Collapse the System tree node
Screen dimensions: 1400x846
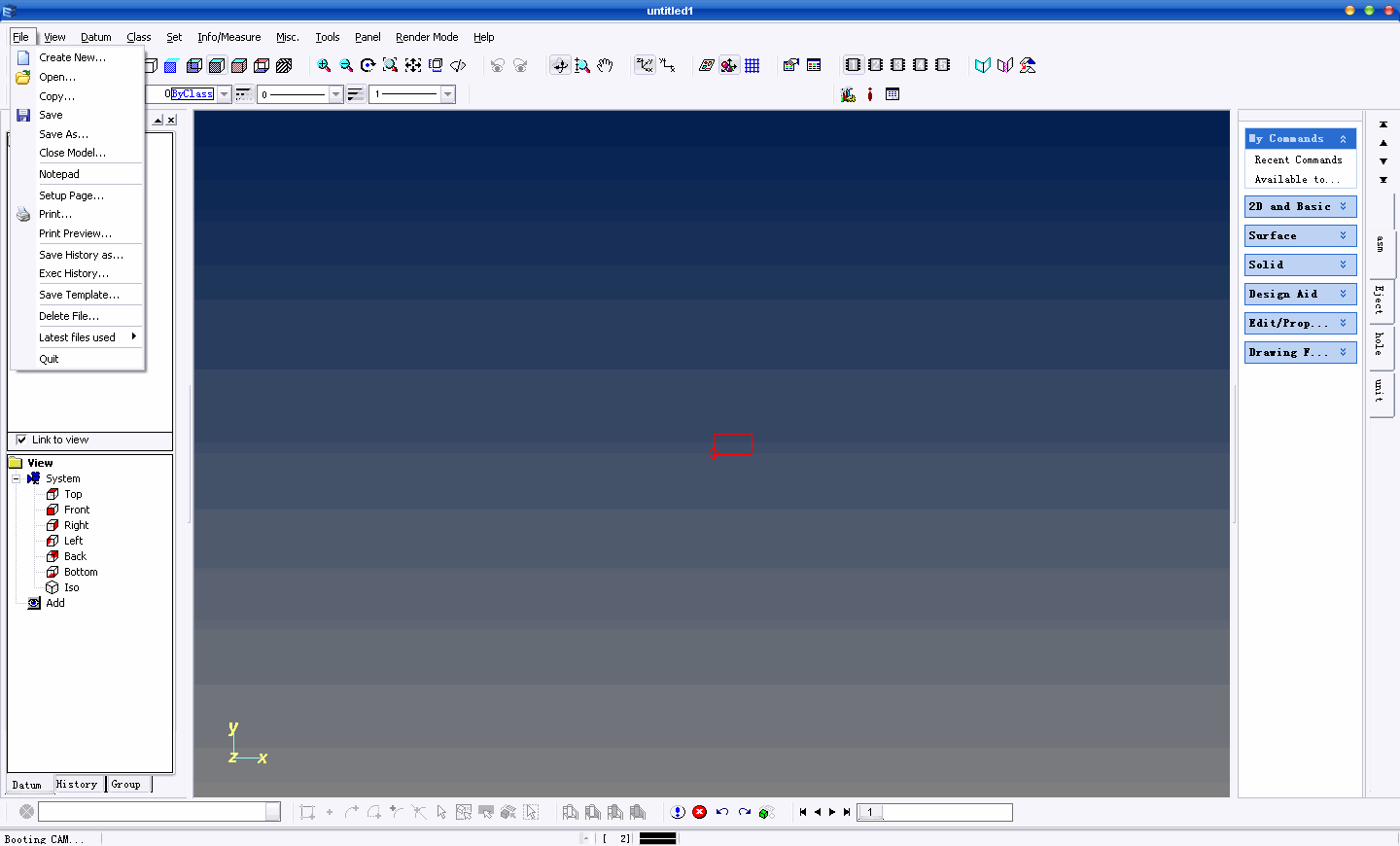click(16, 478)
